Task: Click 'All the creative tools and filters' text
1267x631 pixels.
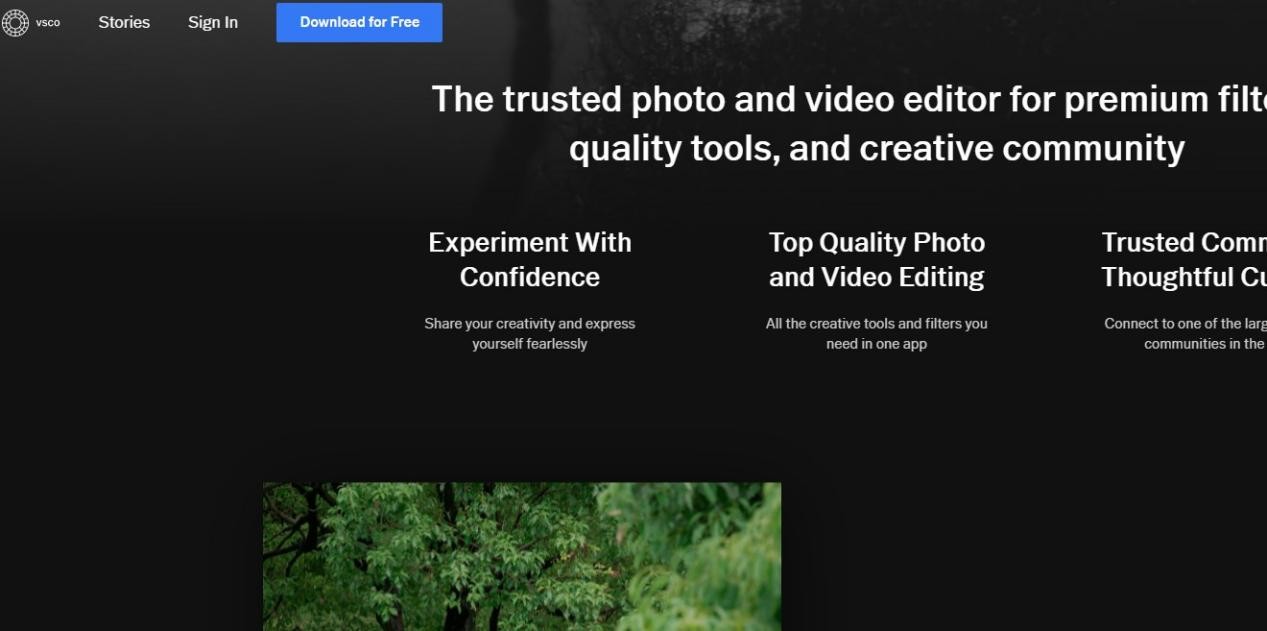Action: [876, 323]
